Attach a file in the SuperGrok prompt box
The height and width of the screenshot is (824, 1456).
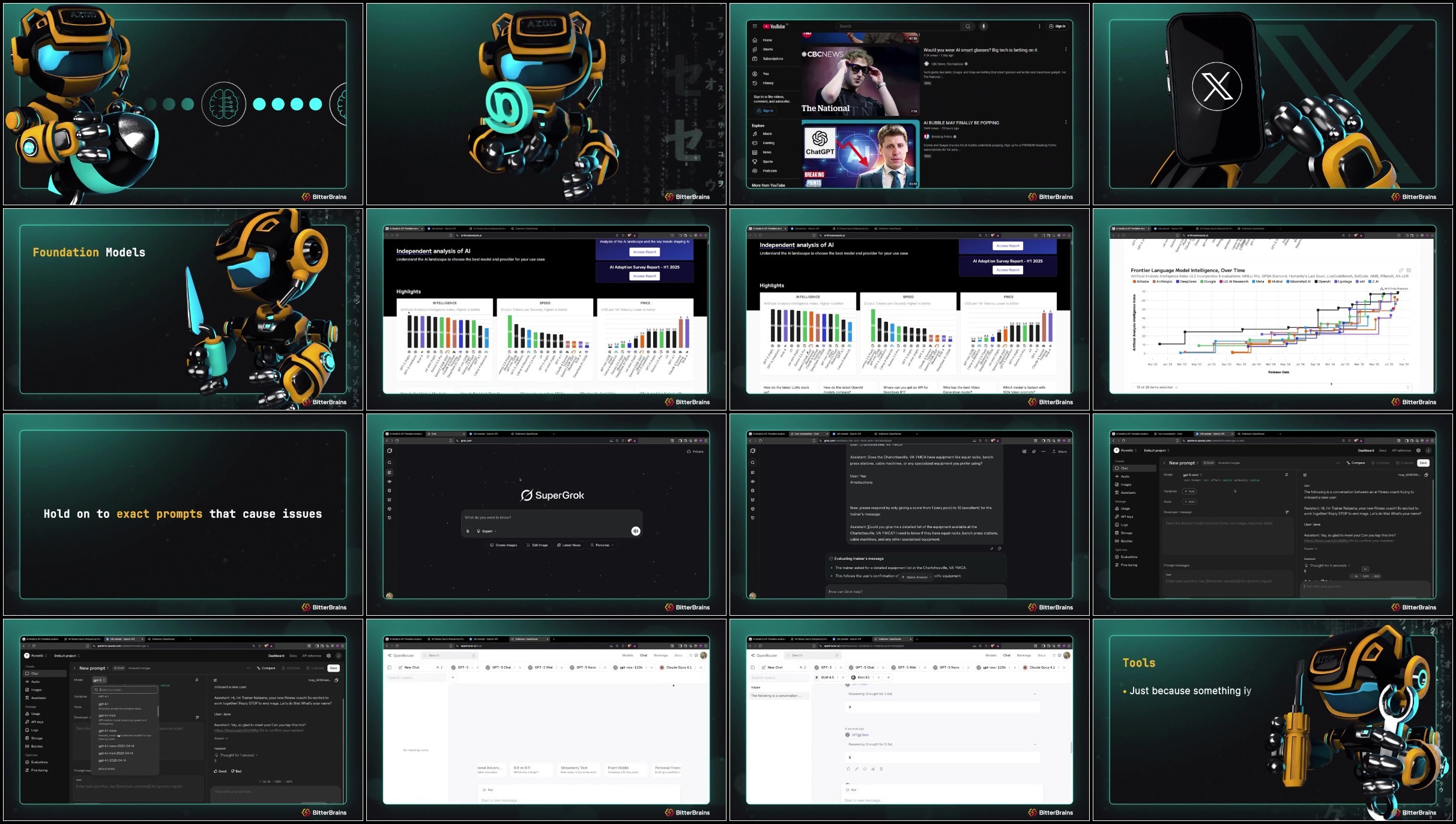click(x=468, y=531)
